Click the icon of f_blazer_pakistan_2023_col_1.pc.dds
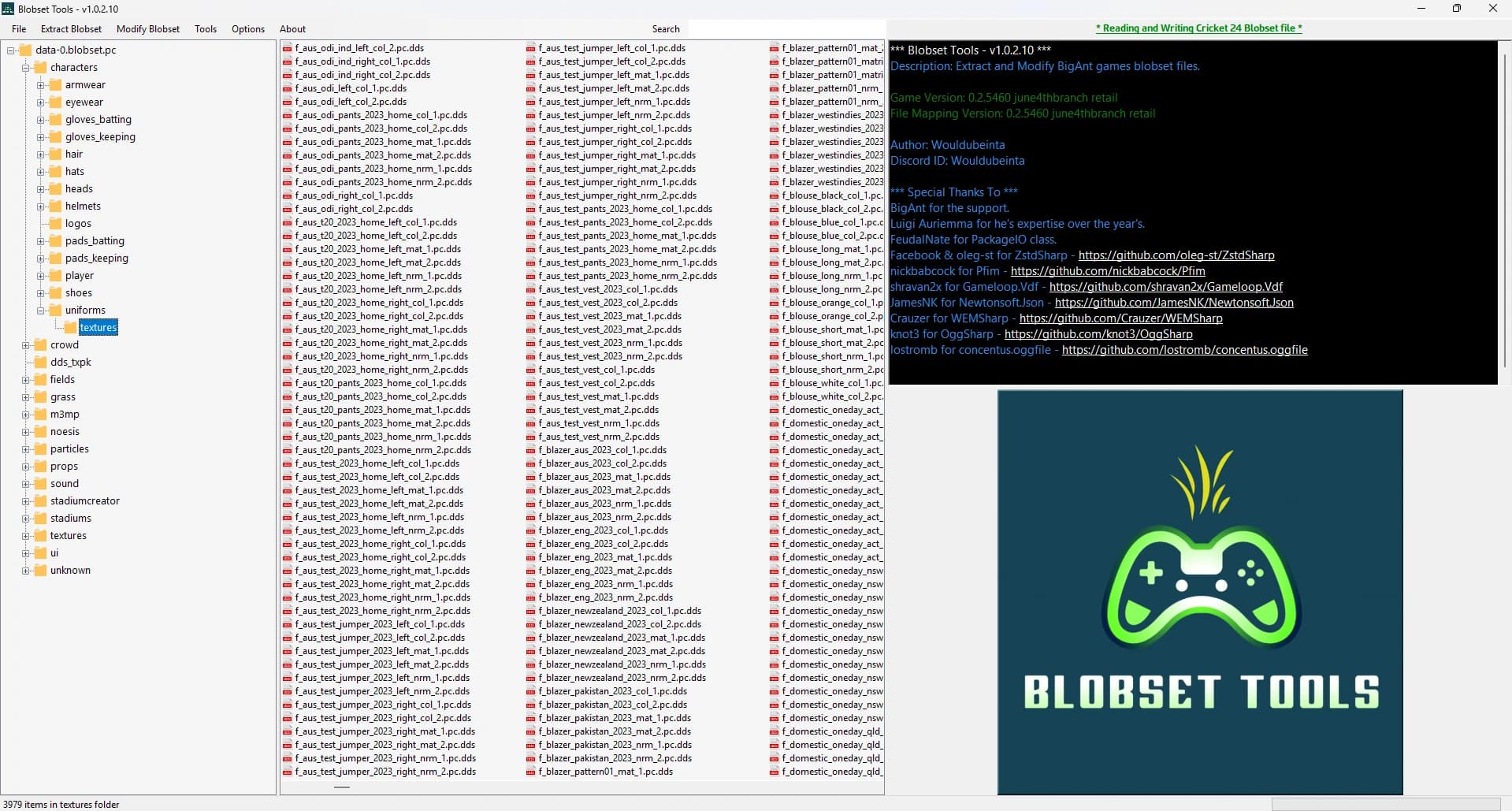1512x811 pixels. click(x=531, y=691)
